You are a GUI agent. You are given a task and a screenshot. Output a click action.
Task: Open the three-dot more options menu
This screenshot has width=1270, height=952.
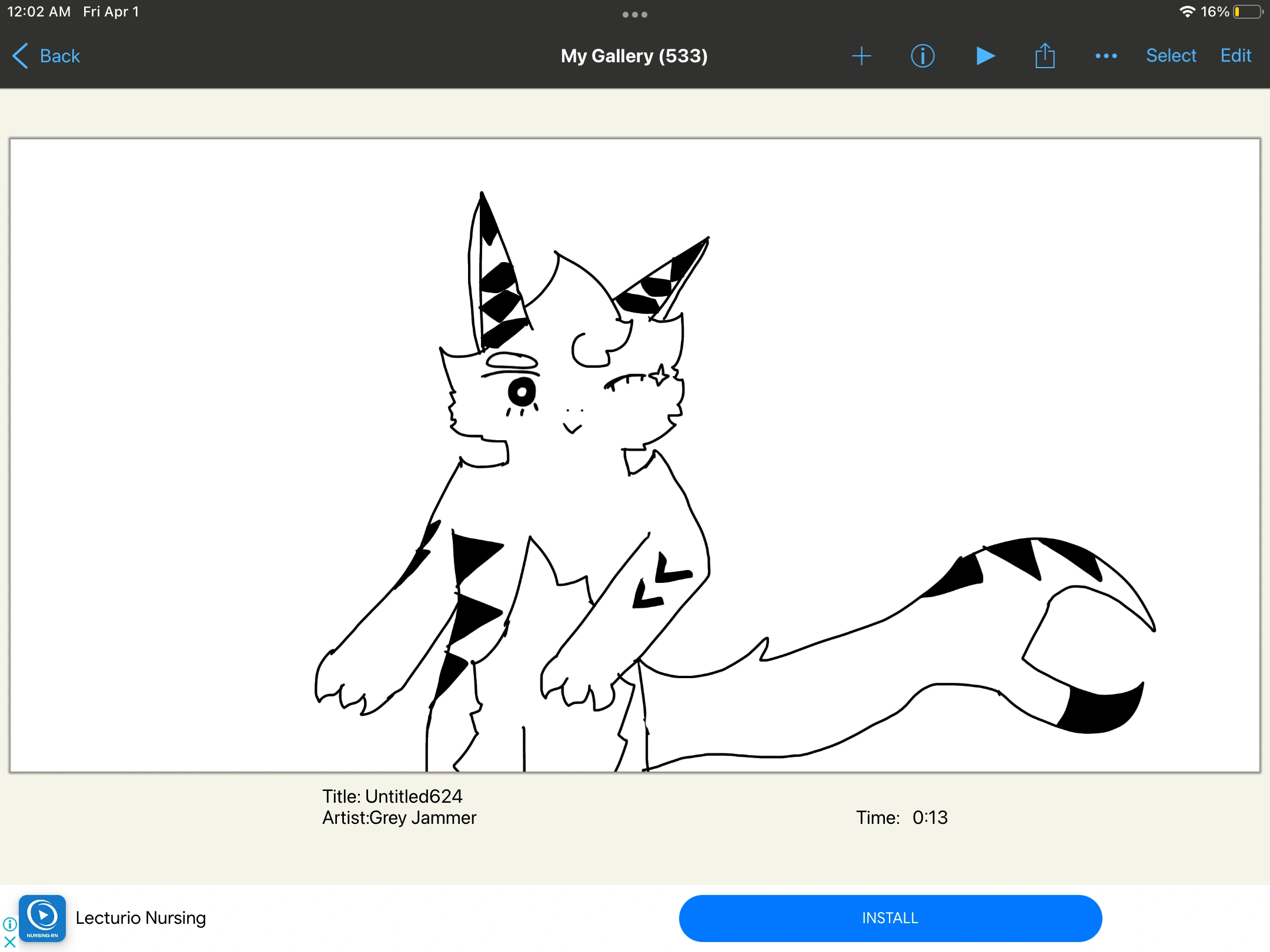1106,56
